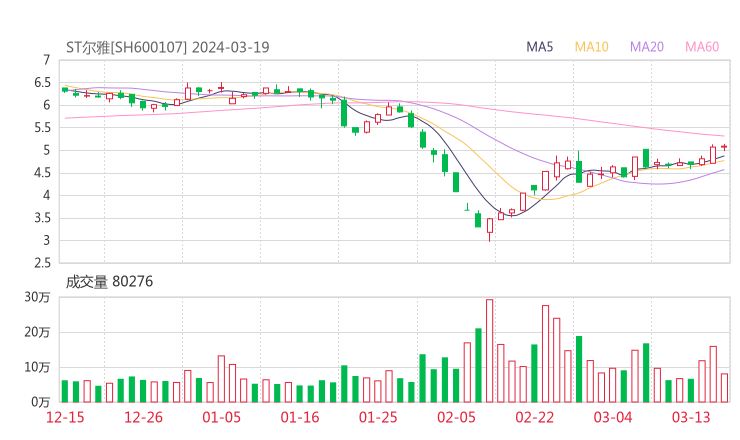The image size is (740, 440).
Task: Click the MA5 legend label
Action: point(539,47)
